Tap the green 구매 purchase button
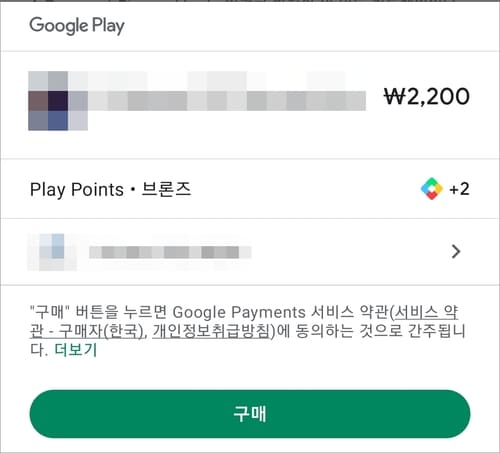The height and width of the screenshot is (453, 500). click(250, 414)
